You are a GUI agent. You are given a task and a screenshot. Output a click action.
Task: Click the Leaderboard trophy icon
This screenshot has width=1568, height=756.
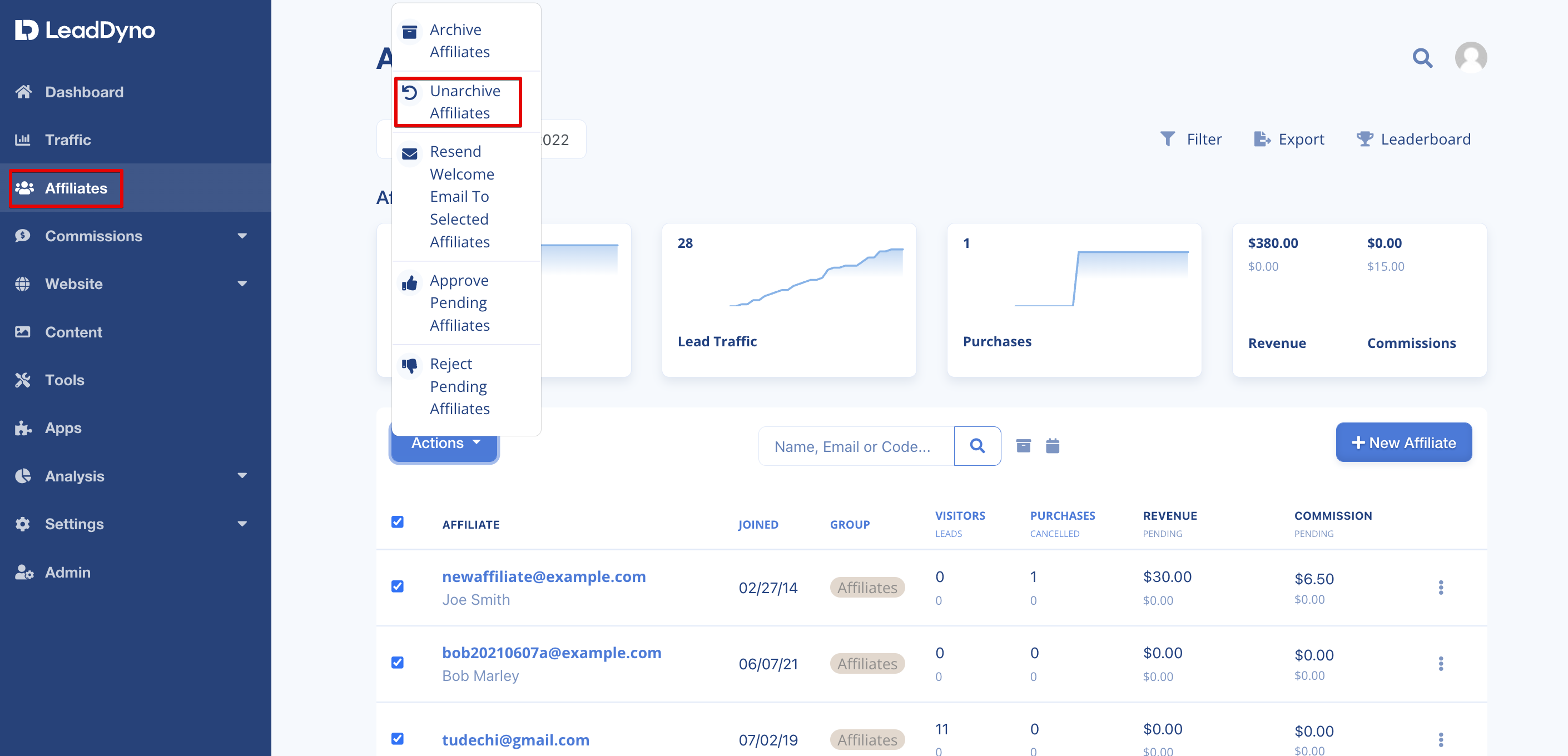pyautogui.click(x=1364, y=140)
